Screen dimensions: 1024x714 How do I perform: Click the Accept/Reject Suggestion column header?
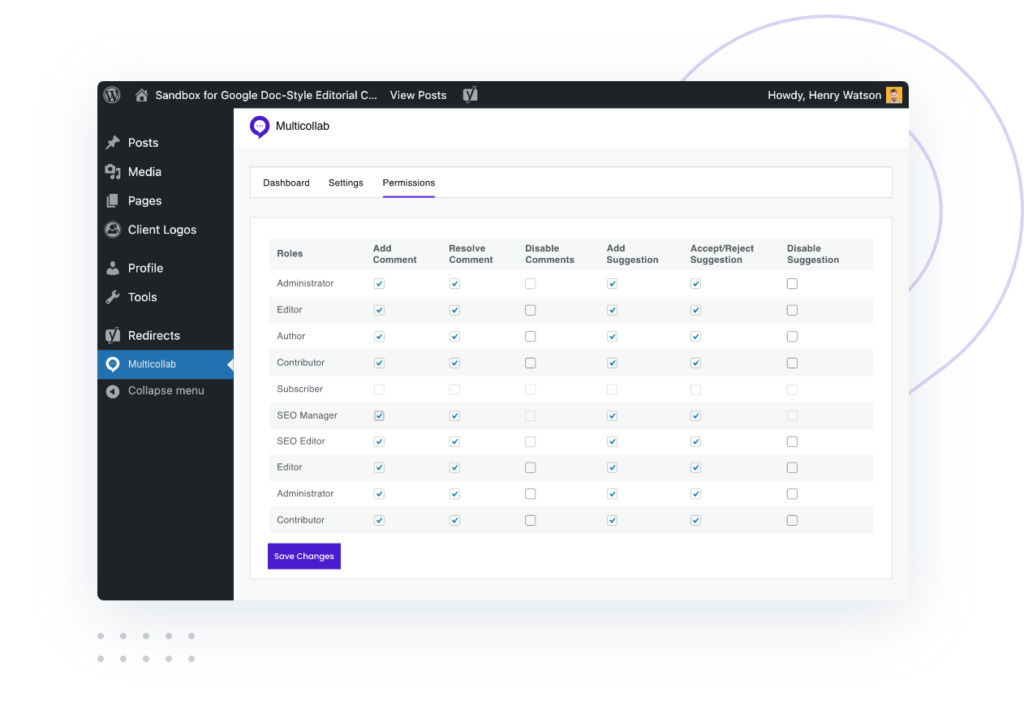coord(722,254)
